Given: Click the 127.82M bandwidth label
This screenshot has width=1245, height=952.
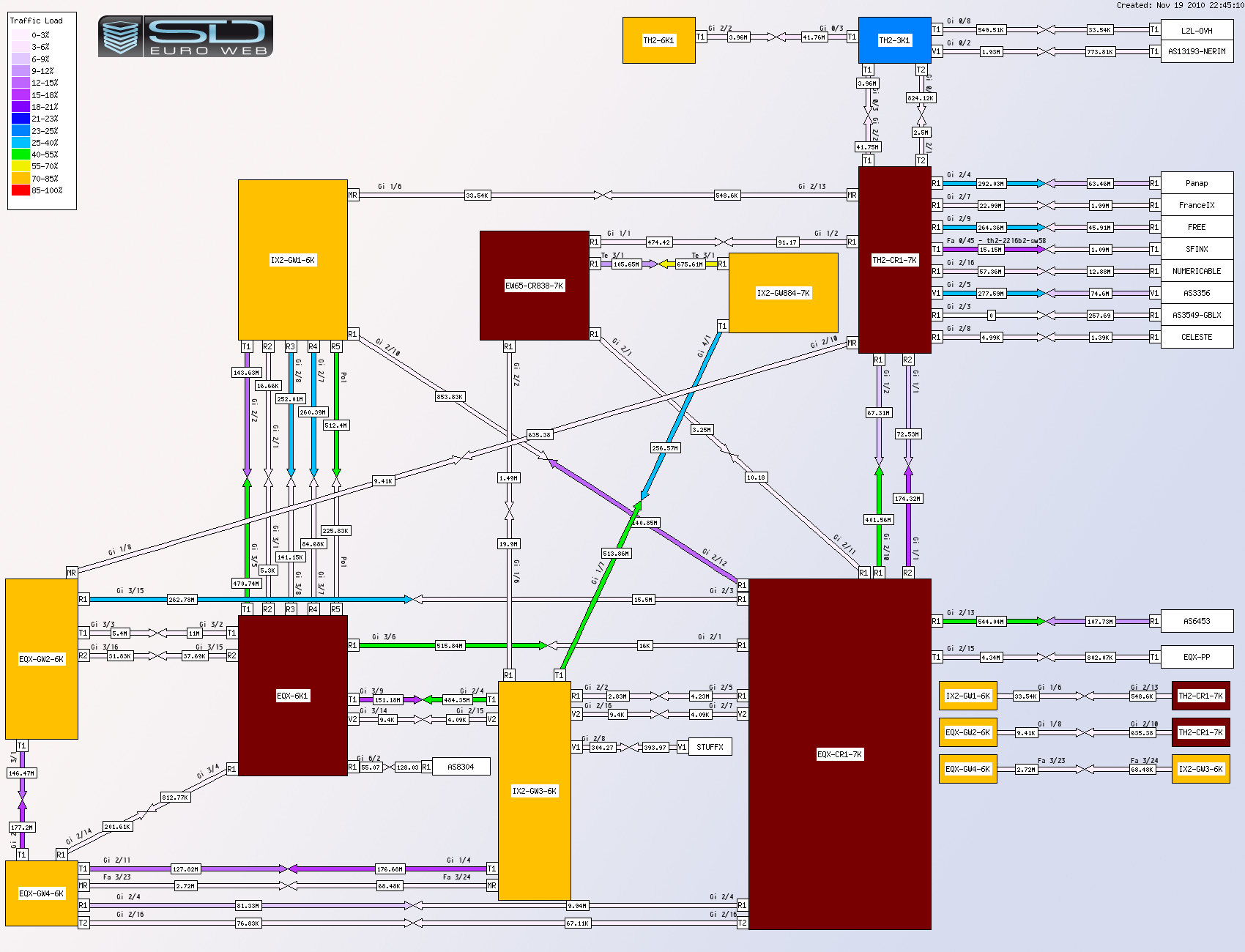Looking at the screenshot, I should pos(185,869).
